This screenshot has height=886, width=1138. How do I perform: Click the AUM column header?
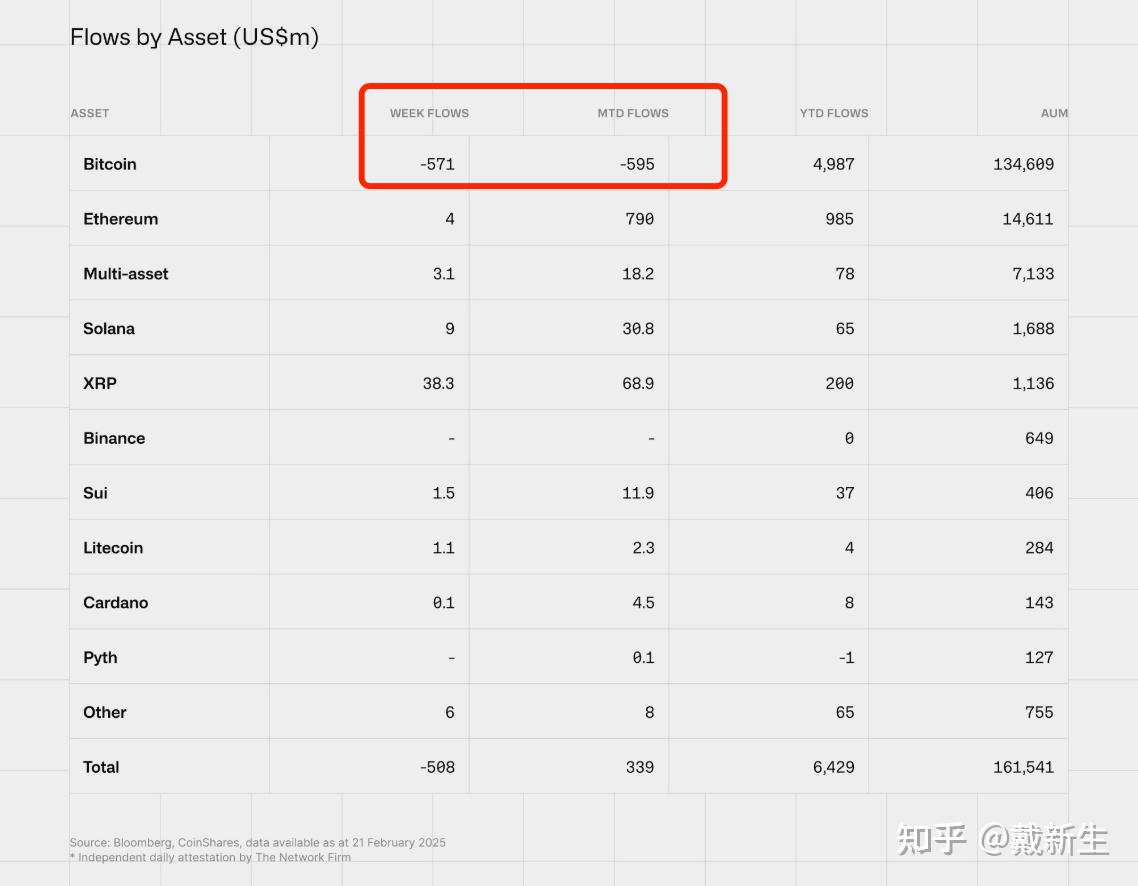(x=1054, y=113)
